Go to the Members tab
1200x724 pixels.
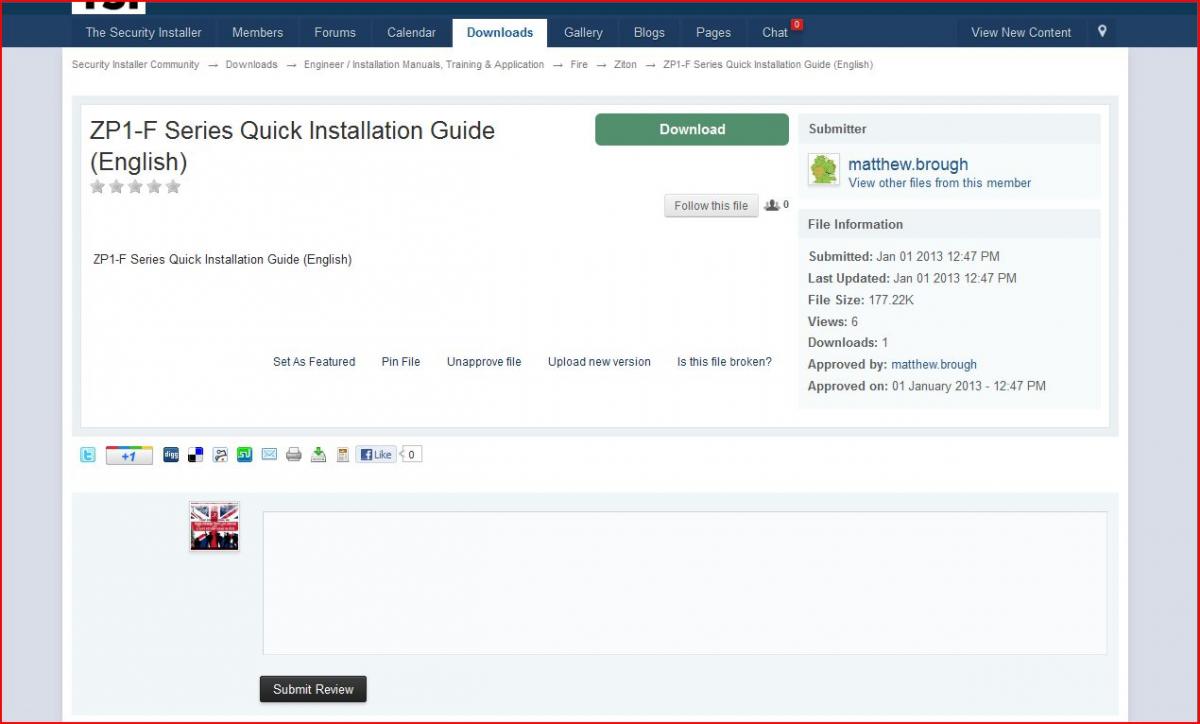tap(258, 32)
